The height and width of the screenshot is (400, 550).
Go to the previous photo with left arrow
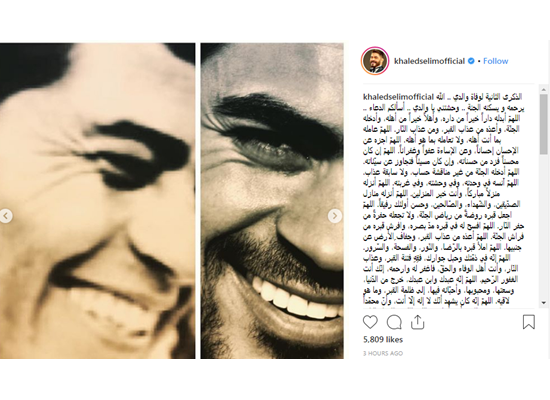6,216
